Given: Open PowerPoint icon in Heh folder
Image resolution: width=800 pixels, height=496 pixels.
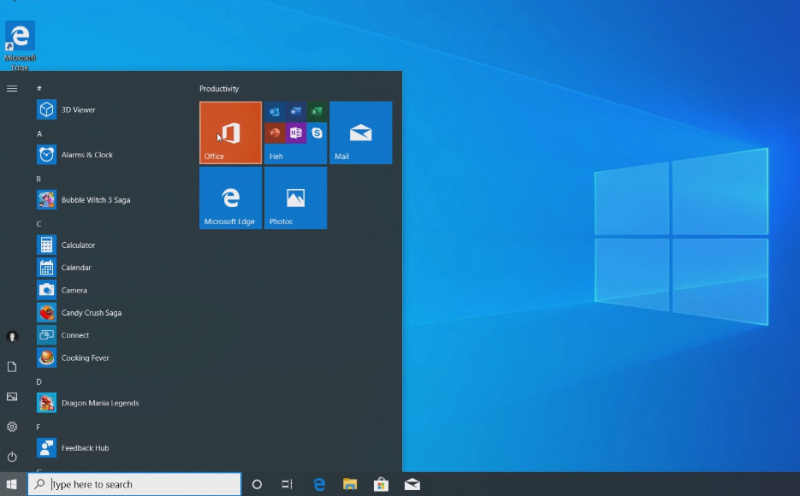Looking at the screenshot, I should [x=274, y=133].
